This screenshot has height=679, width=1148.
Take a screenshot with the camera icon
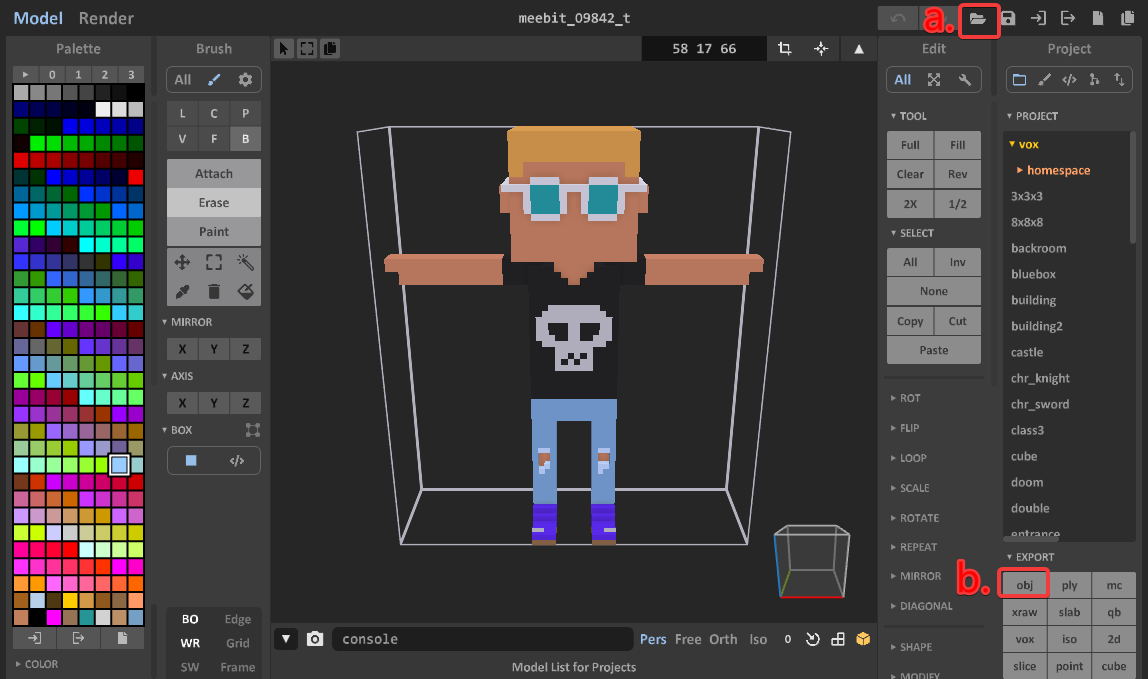[x=315, y=639]
